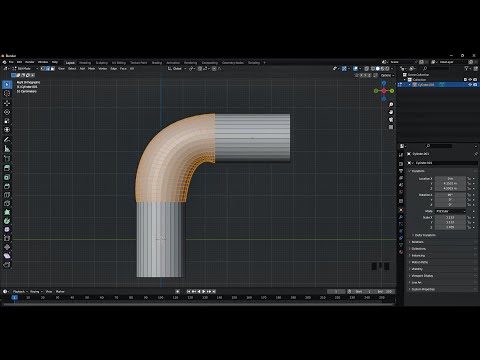The image size is (480, 360).
Task: Open the timeline Keying menu
Action: click(x=35, y=291)
